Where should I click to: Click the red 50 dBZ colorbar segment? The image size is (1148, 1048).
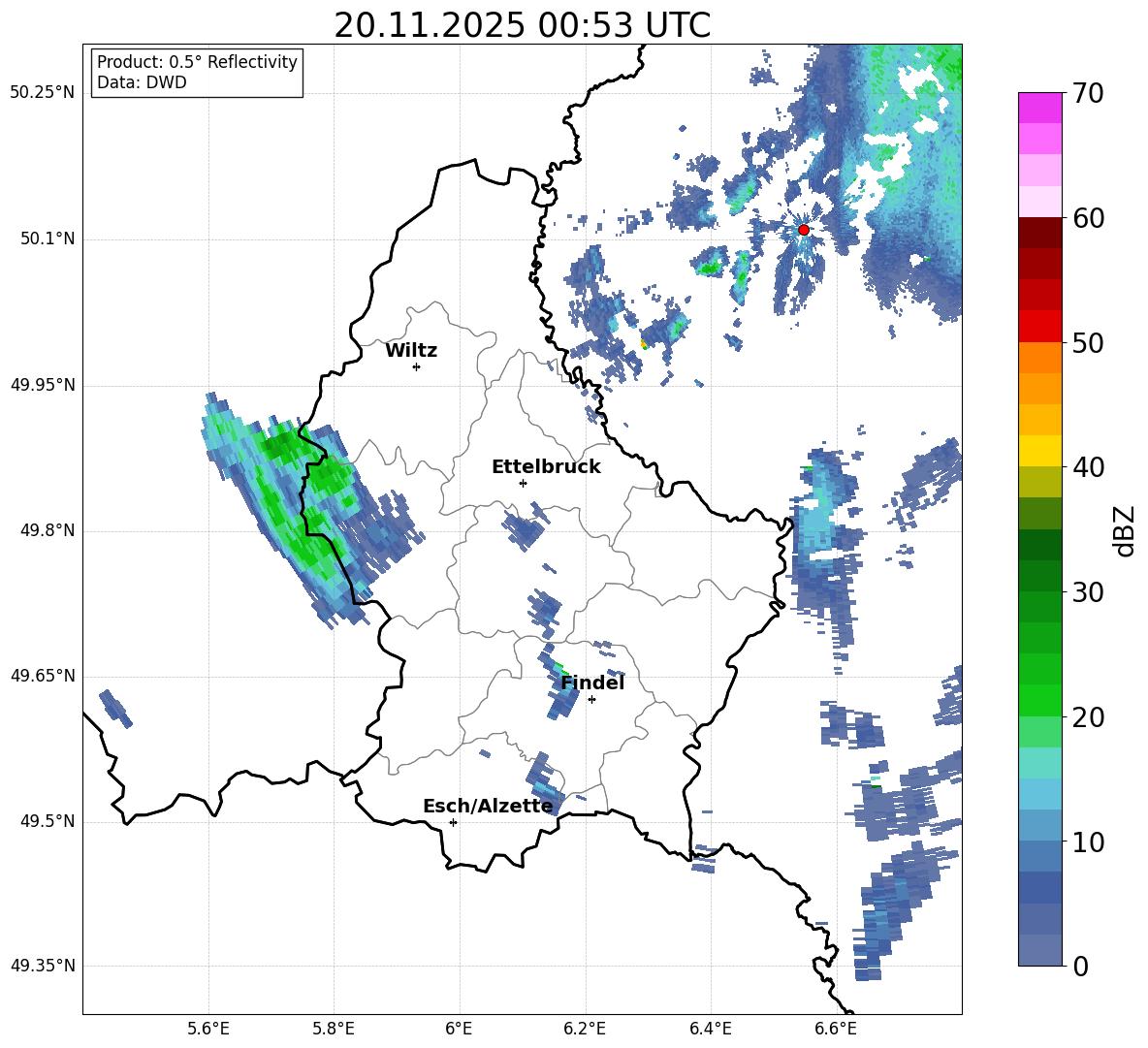coord(1039,326)
